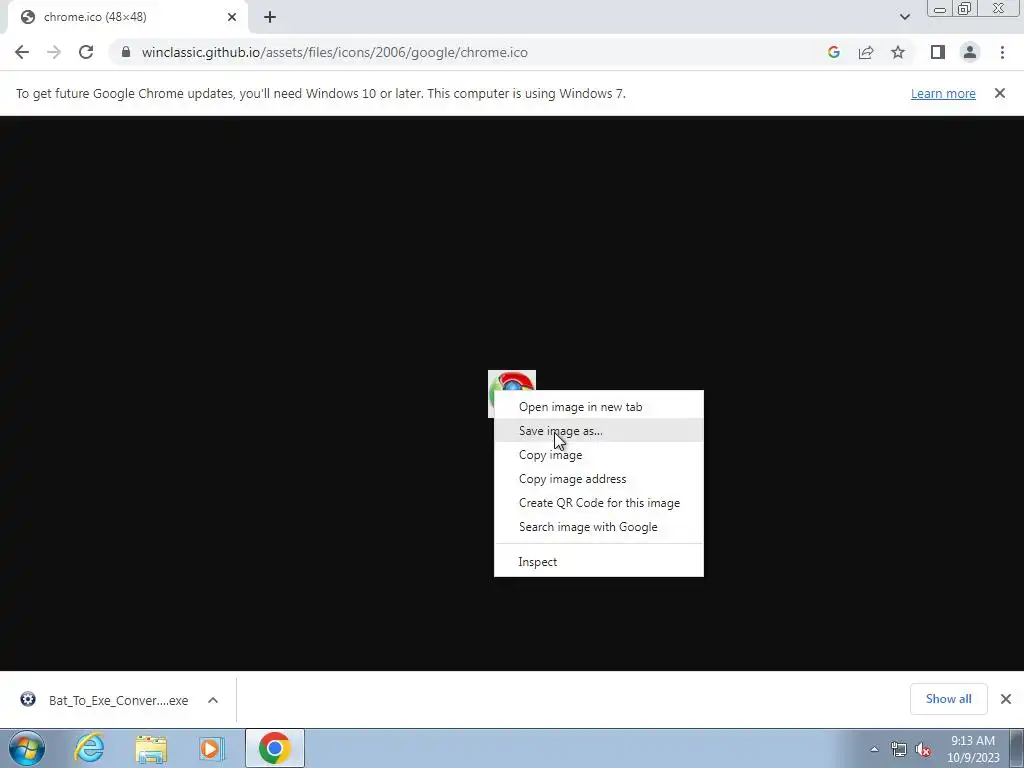Viewport: 1024px width, 768px height.
Task: Open a new tab with plus button
Action: click(270, 17)
